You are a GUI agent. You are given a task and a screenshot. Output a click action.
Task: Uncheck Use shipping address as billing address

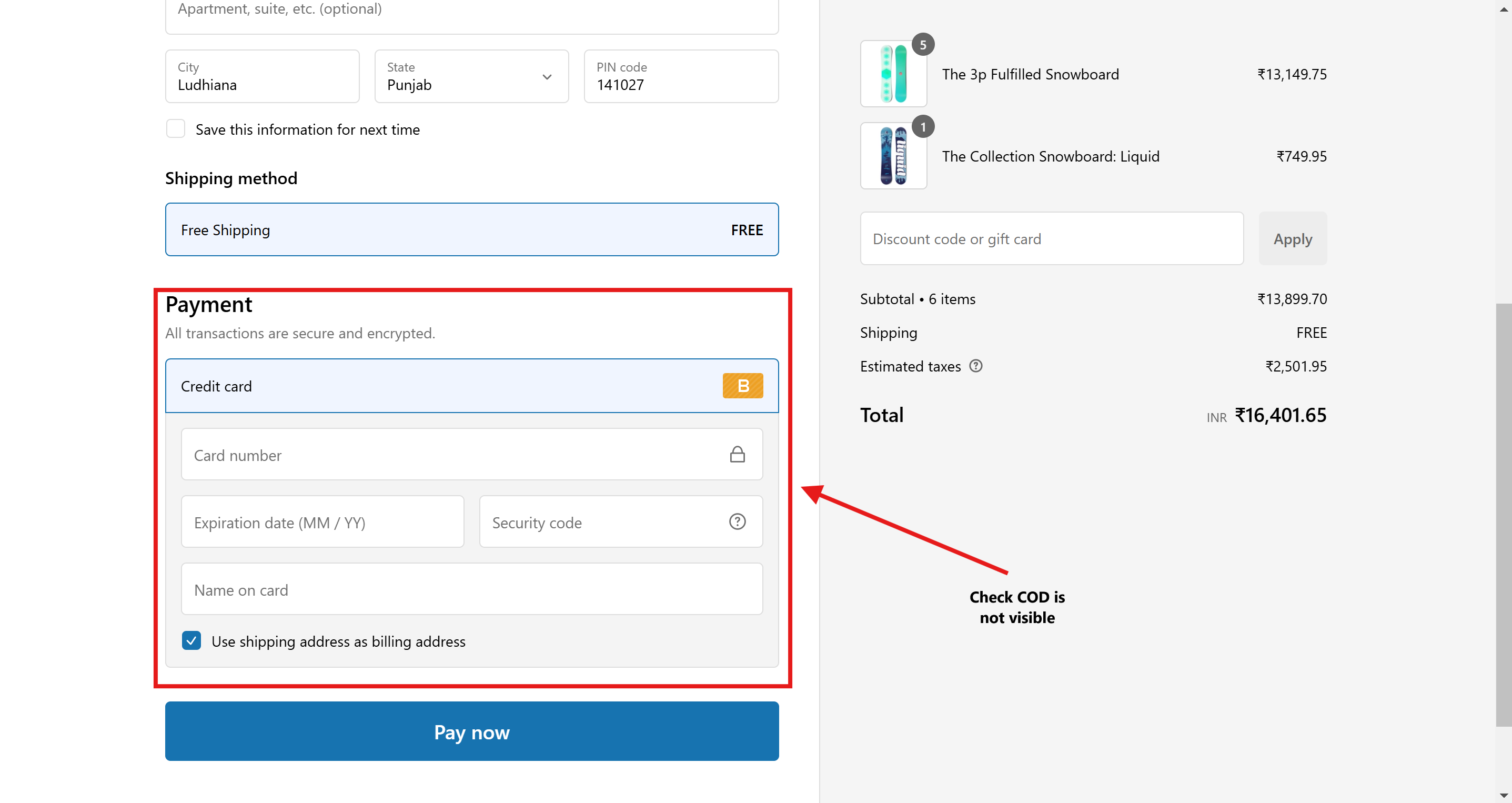click(191, 640)
